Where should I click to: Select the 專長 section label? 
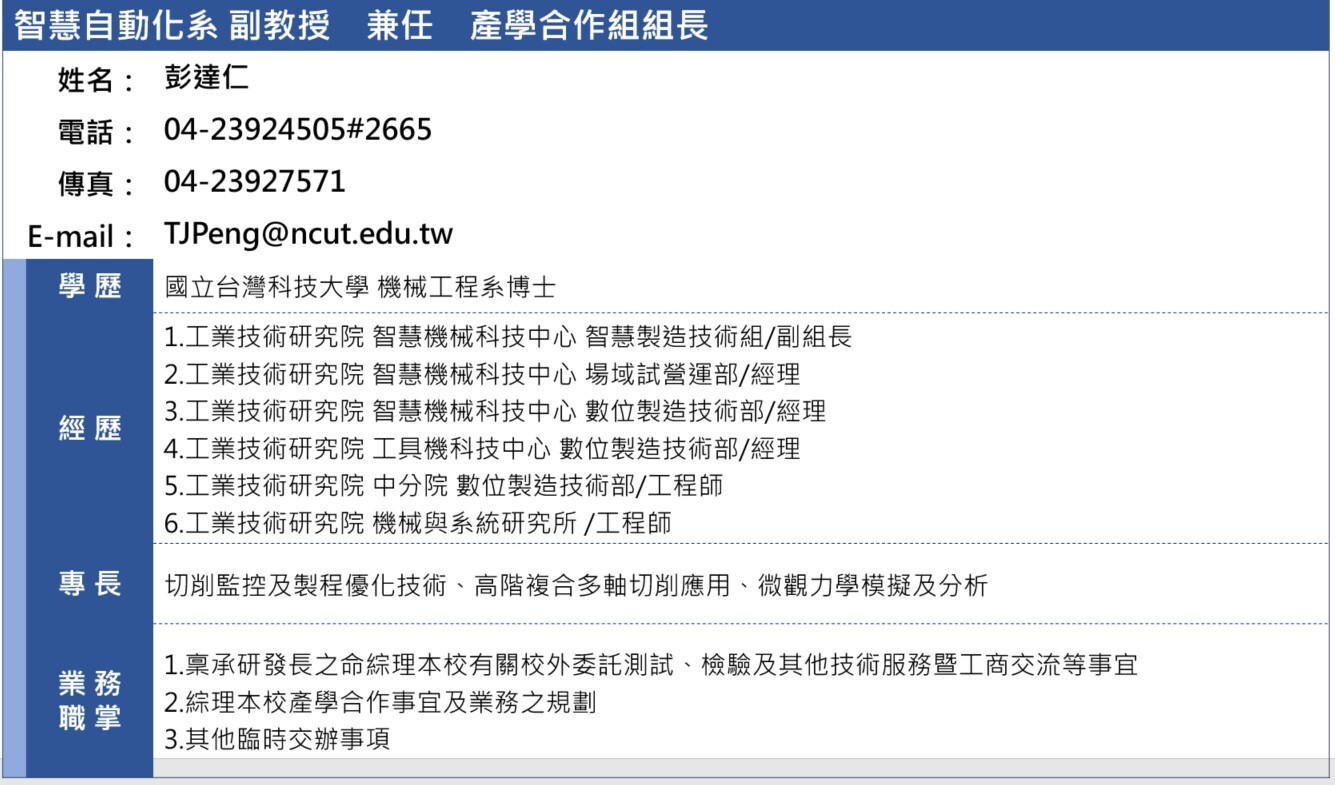tap(89, 584)
